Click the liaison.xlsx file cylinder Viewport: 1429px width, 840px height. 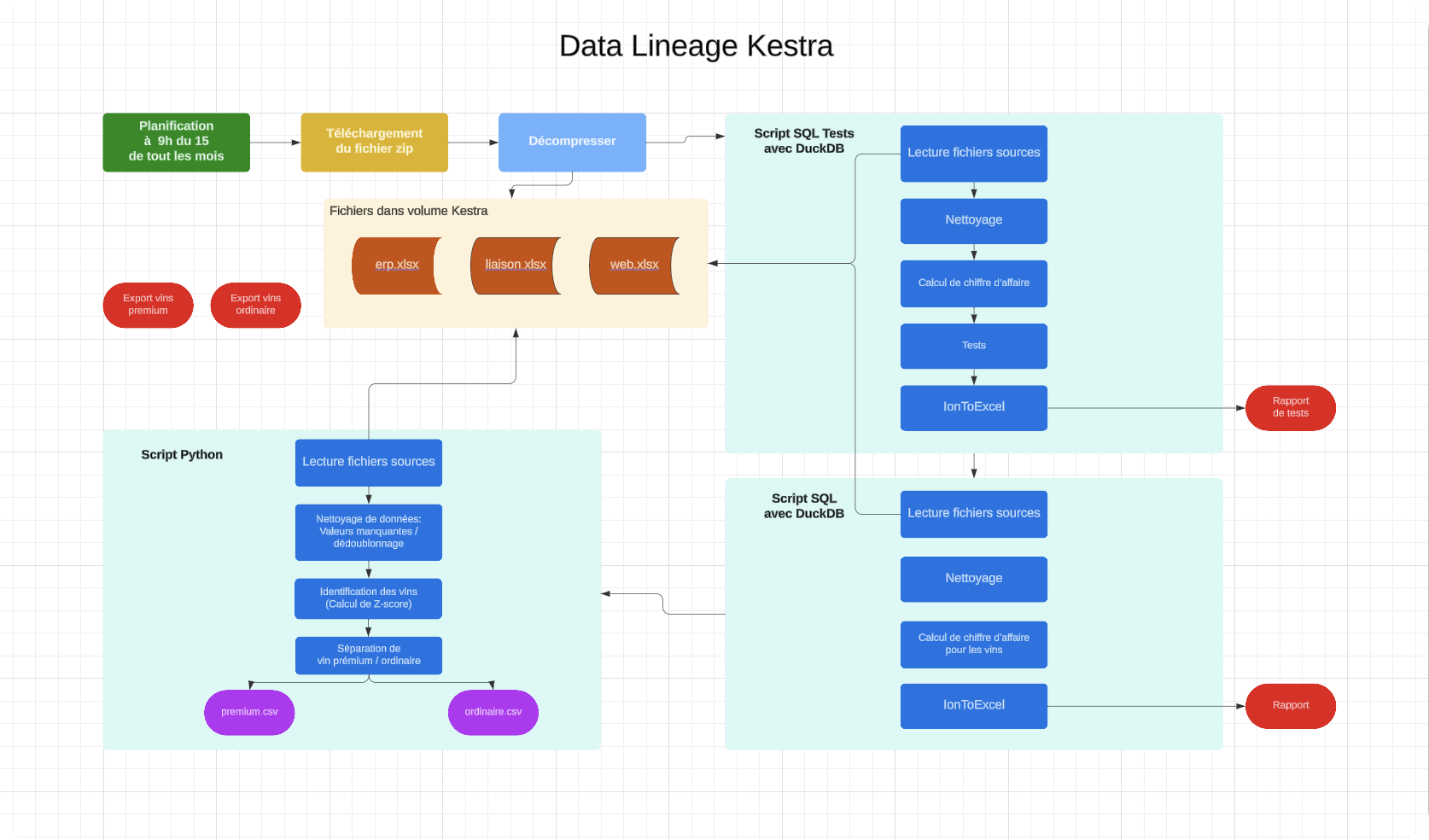pyautogui.click(x=516, y=265)
